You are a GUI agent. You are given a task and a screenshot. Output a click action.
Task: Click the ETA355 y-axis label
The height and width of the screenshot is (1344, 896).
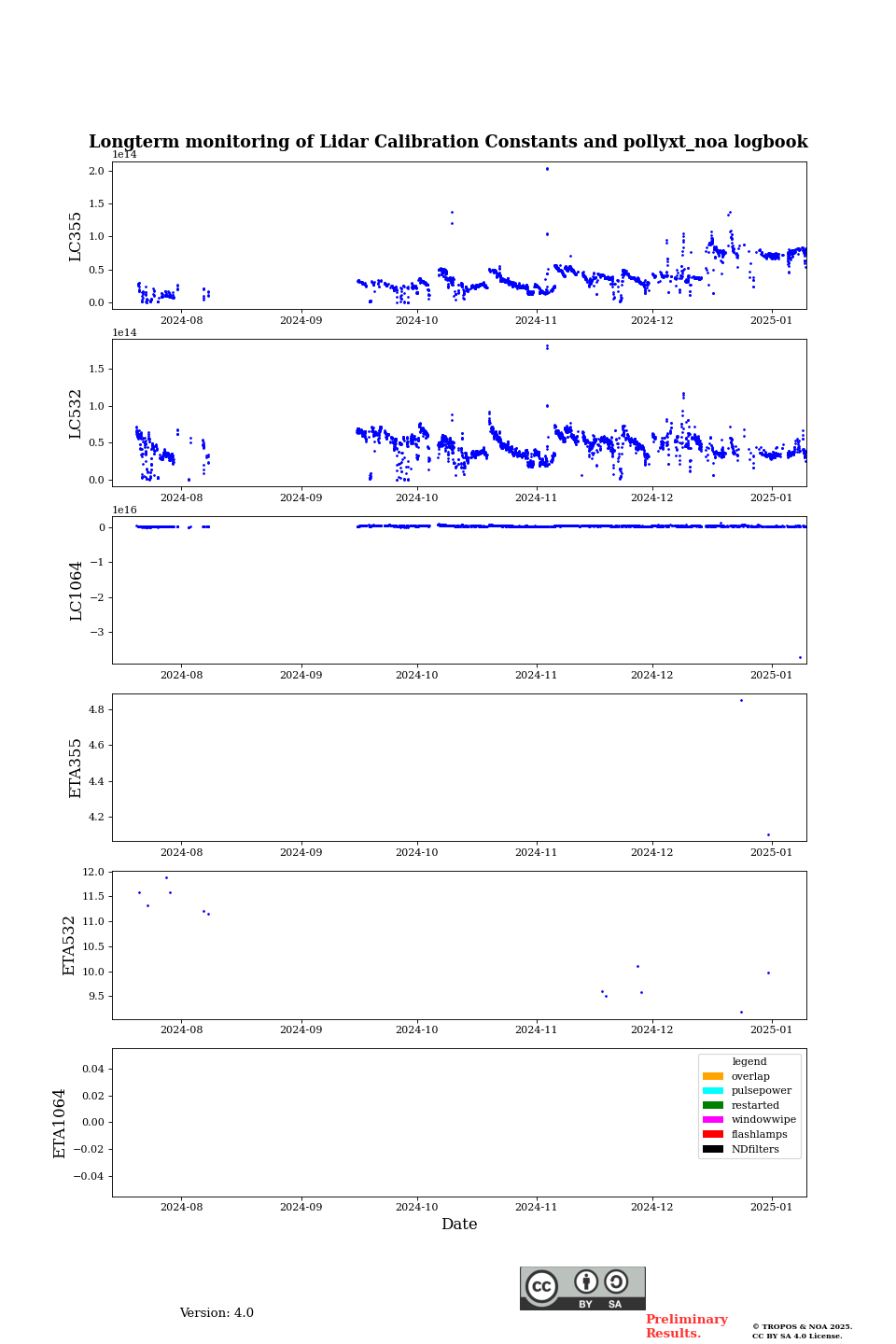(76, 768)
